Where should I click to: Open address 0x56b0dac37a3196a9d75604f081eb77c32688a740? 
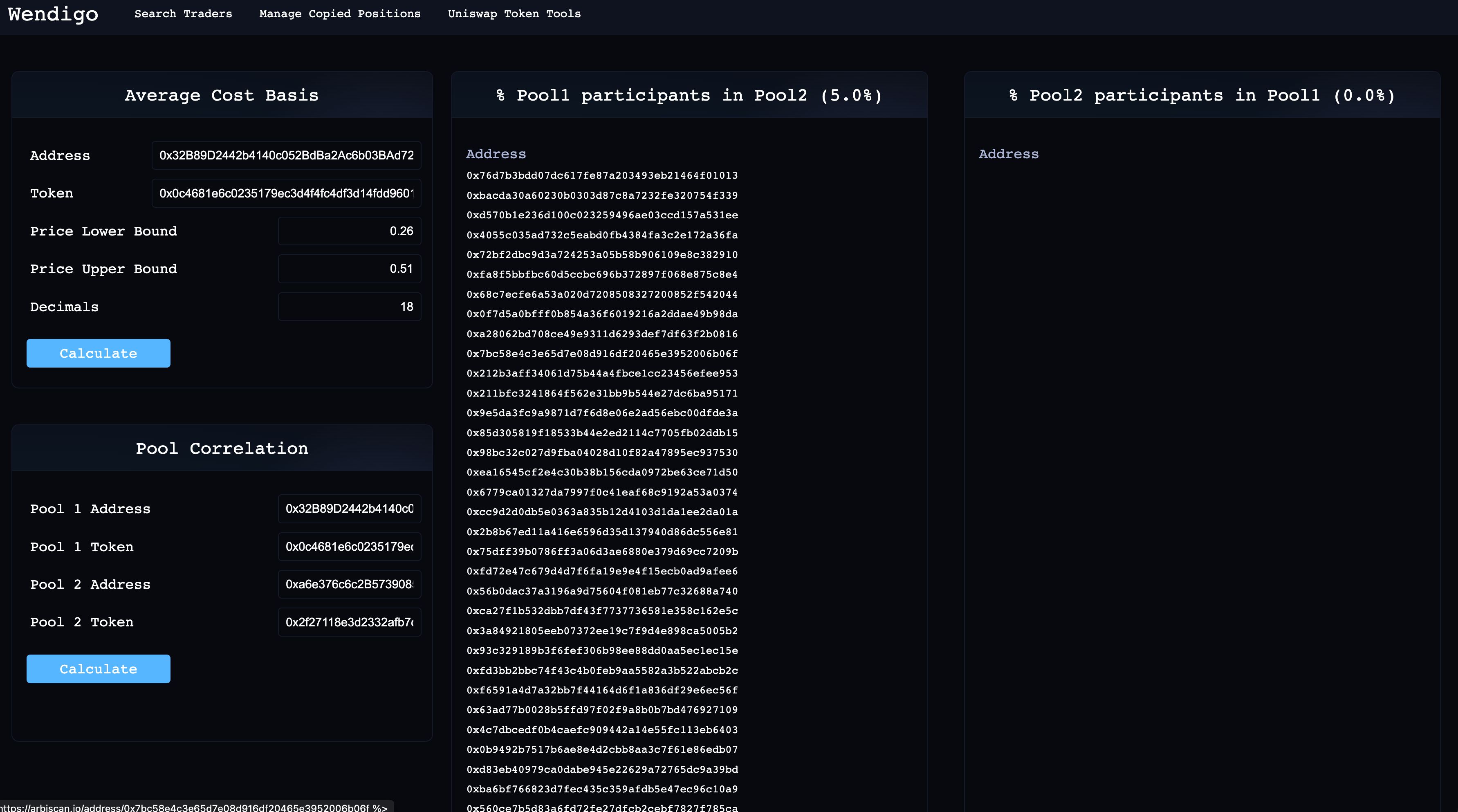point(602,591)
